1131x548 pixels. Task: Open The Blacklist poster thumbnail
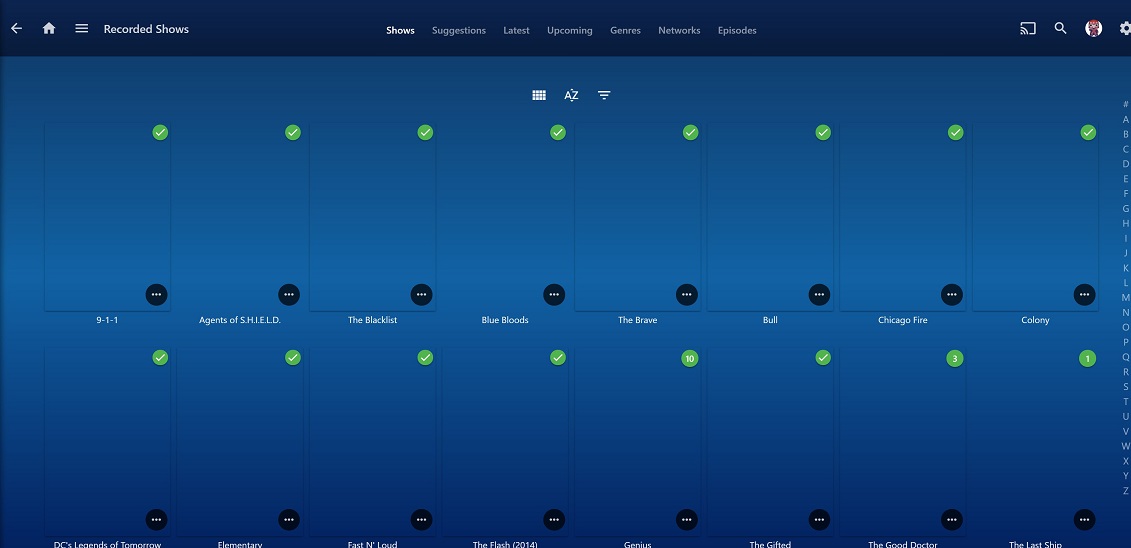(372, 217)
